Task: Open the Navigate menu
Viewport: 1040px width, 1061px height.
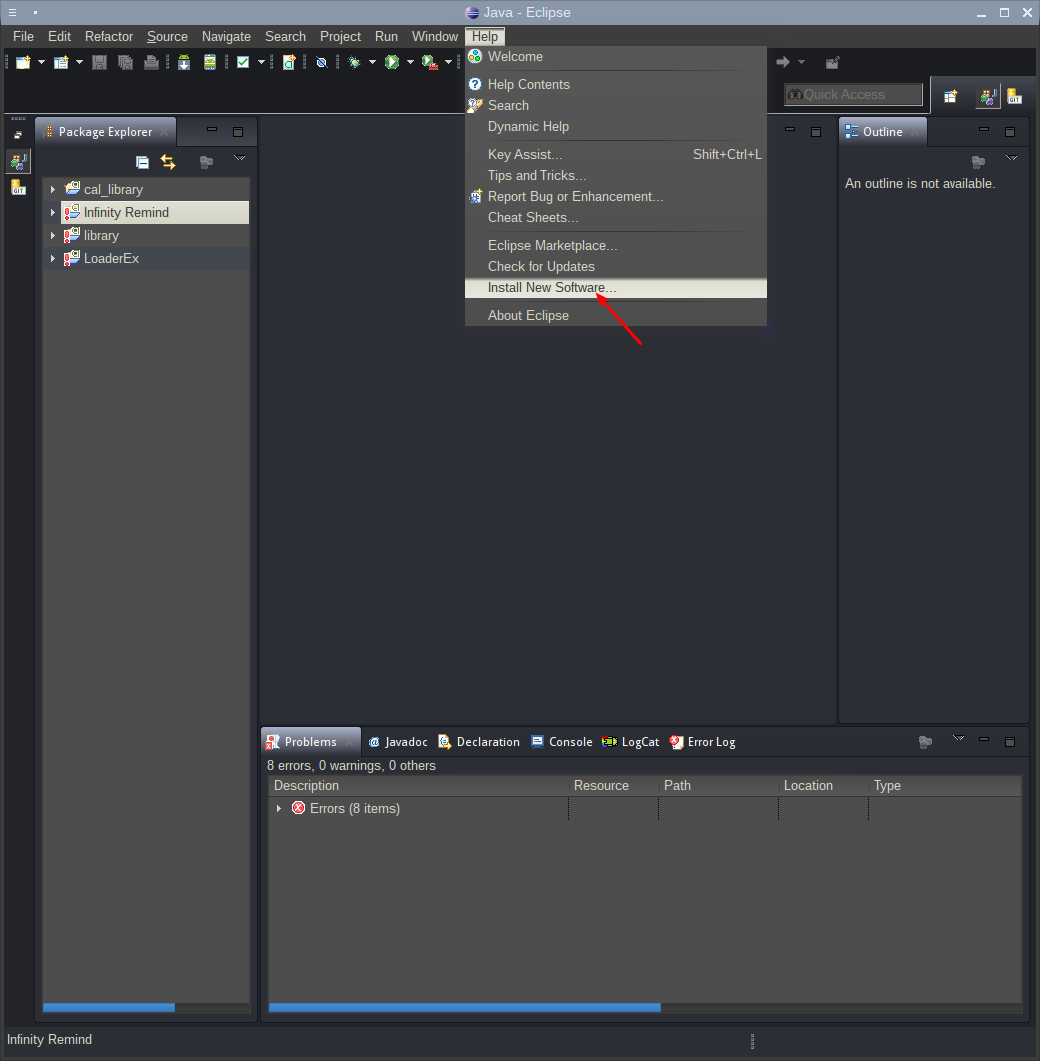Action: [x=226, y=37]
